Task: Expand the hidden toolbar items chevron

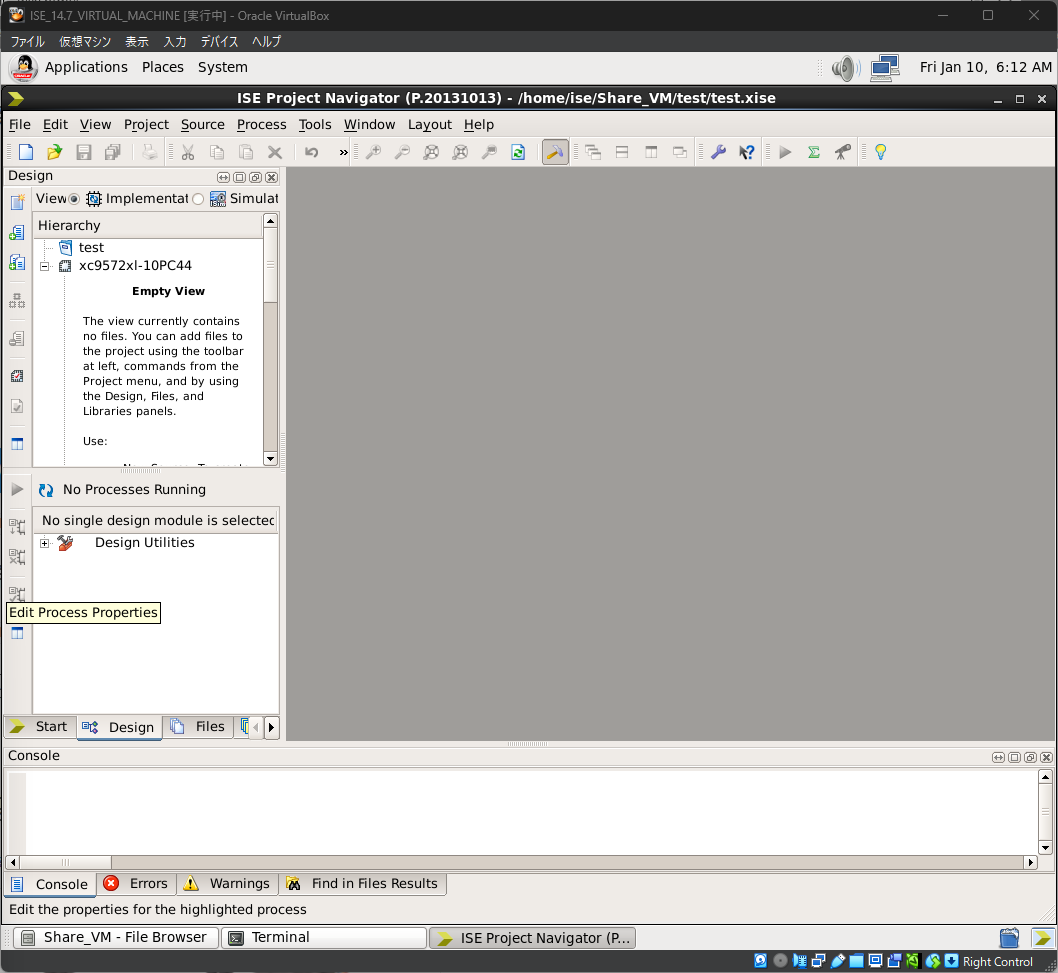Action: point(343,152)
